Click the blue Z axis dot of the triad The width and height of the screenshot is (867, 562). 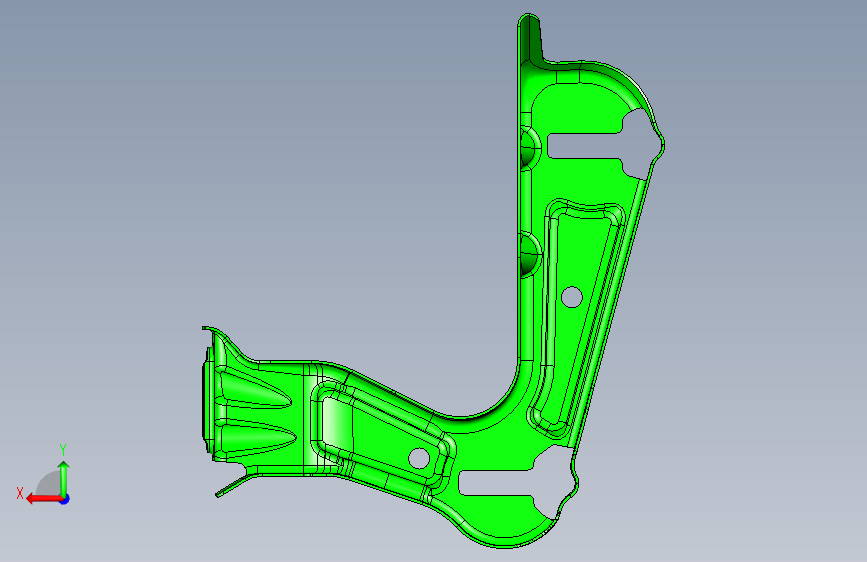click(x=65, y=499)
